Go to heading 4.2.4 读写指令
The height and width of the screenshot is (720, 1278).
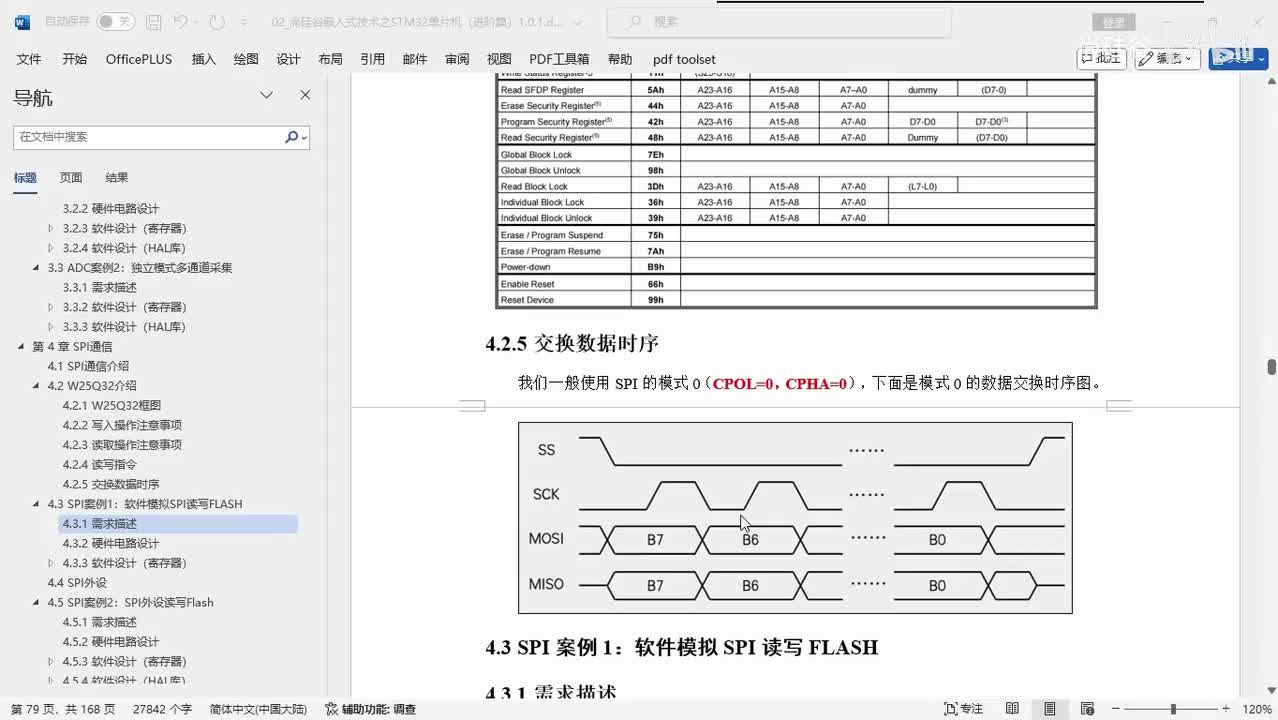100,464
